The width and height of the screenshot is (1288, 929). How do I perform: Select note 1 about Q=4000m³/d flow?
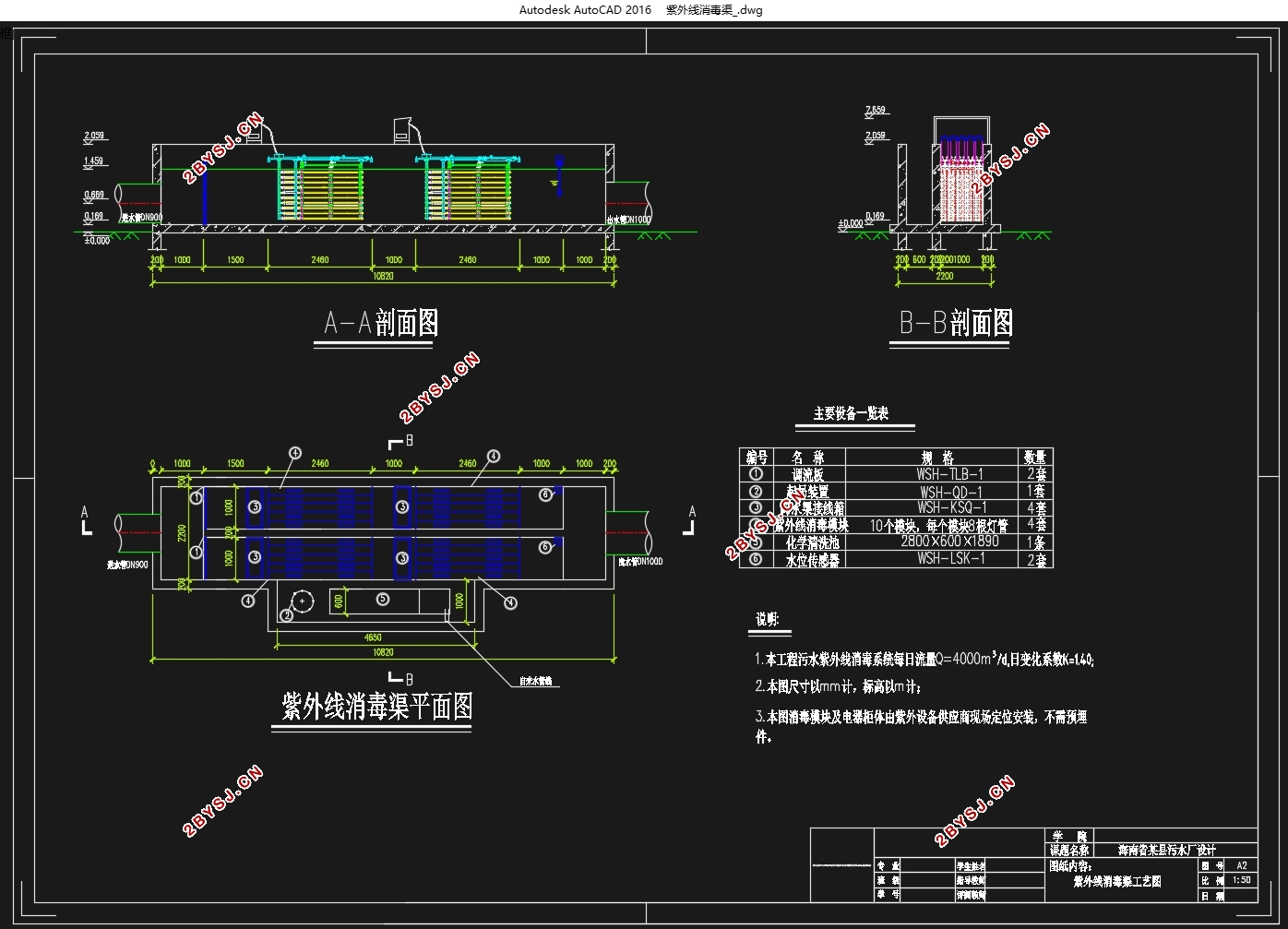point(924,659)
